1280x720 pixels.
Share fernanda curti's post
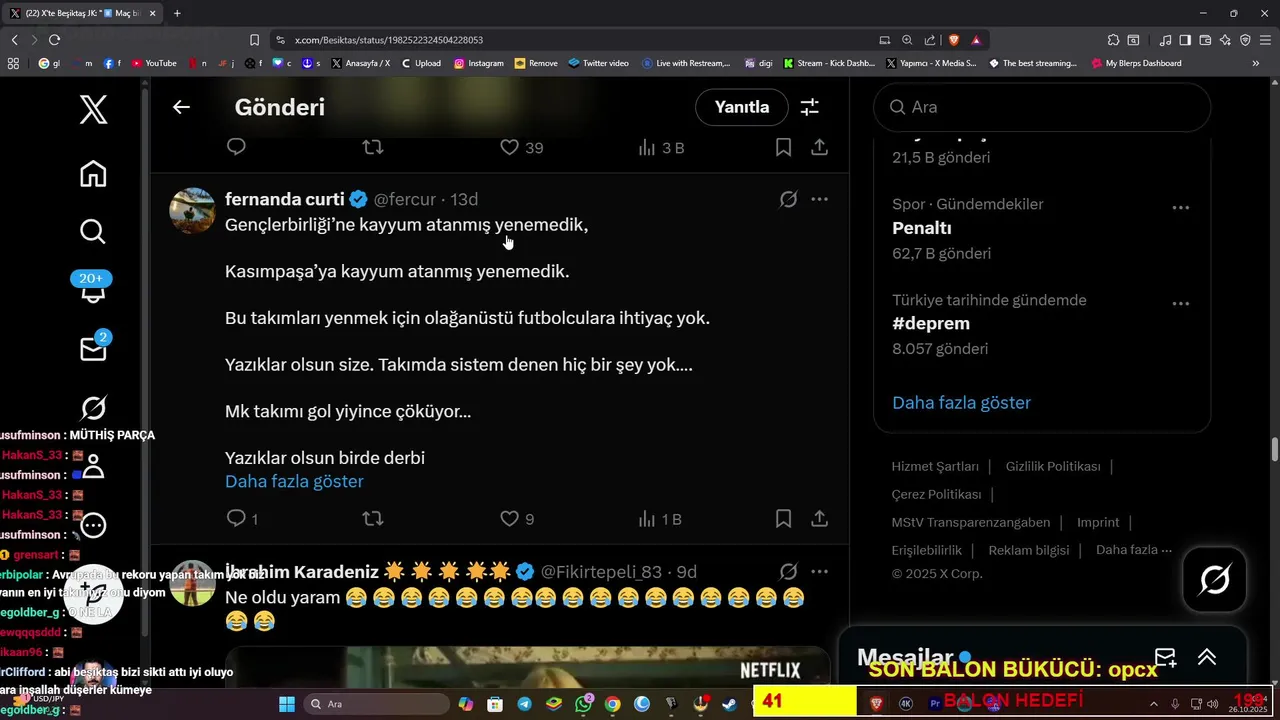click(819, 519)
